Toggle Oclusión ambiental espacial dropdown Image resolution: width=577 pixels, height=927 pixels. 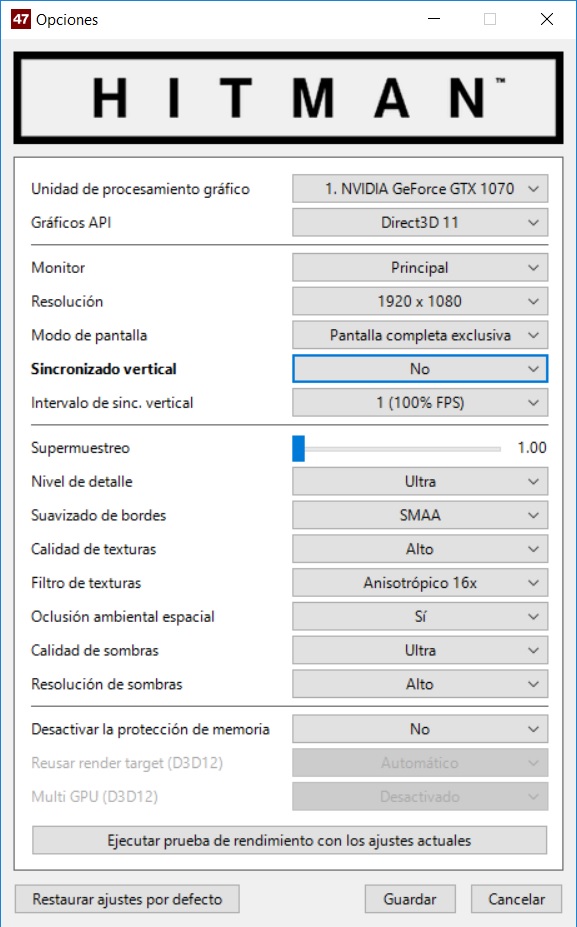point(420,617)
